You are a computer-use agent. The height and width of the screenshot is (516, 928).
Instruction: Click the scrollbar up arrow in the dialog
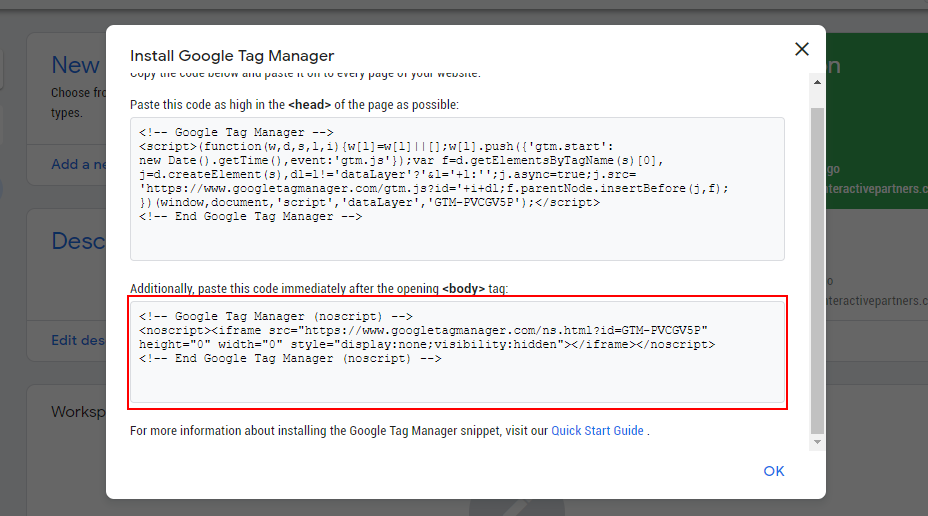tap(817, 82)
